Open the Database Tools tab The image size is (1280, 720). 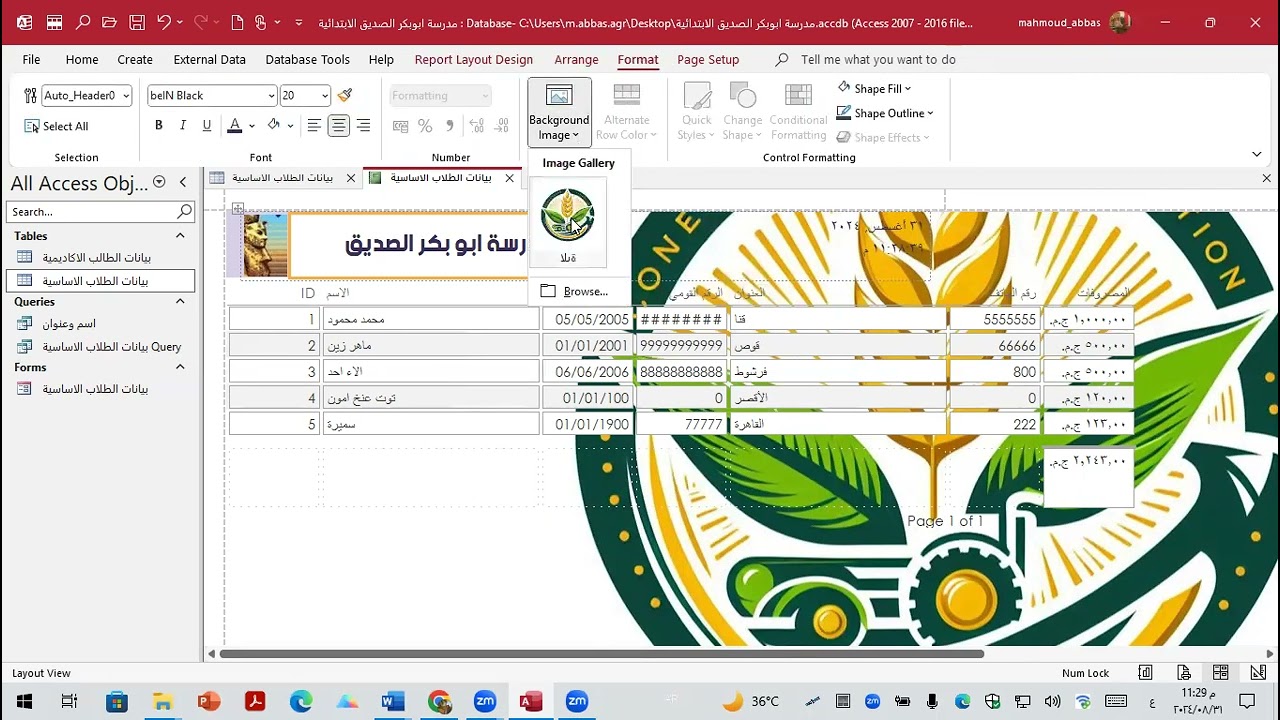[307, 59]
